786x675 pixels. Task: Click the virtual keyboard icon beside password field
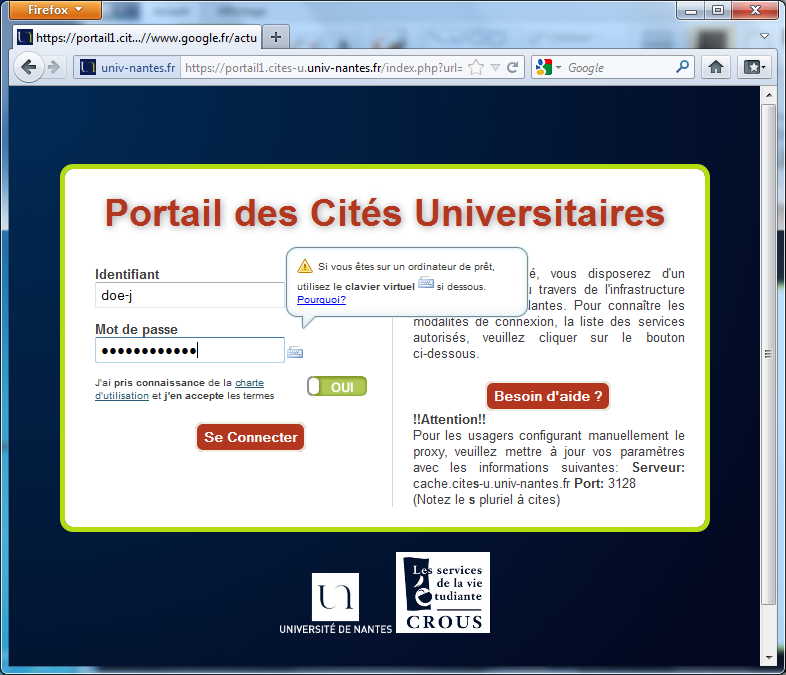pos(295,352)
